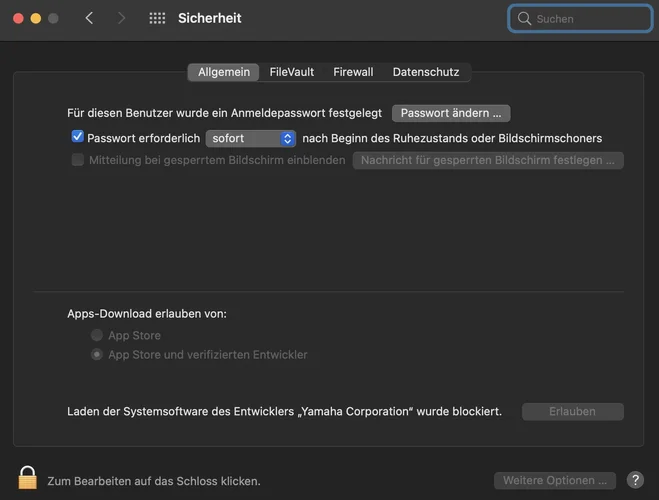
Task: Go back with the left chevron
Action: [x=89, y=18]
